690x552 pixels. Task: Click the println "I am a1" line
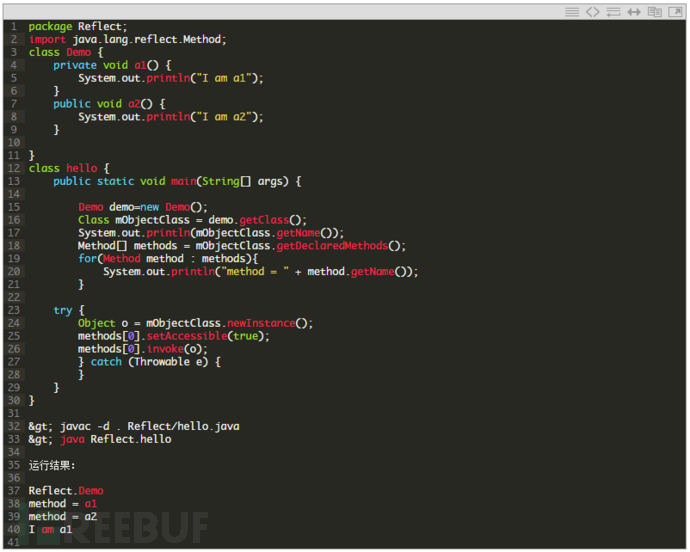click(x=171, y=78)
